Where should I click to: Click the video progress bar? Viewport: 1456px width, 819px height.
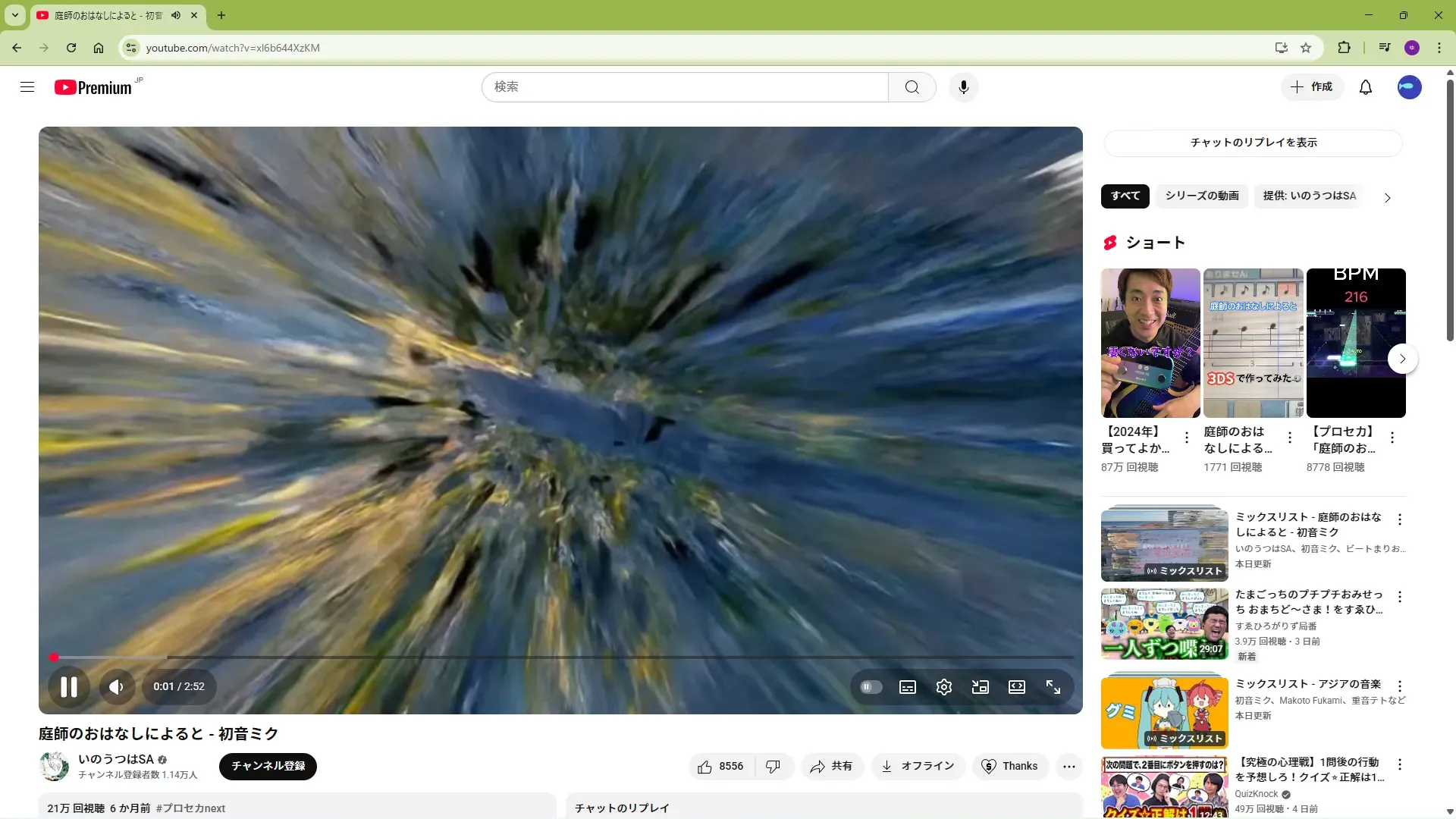tap(561, 657)
